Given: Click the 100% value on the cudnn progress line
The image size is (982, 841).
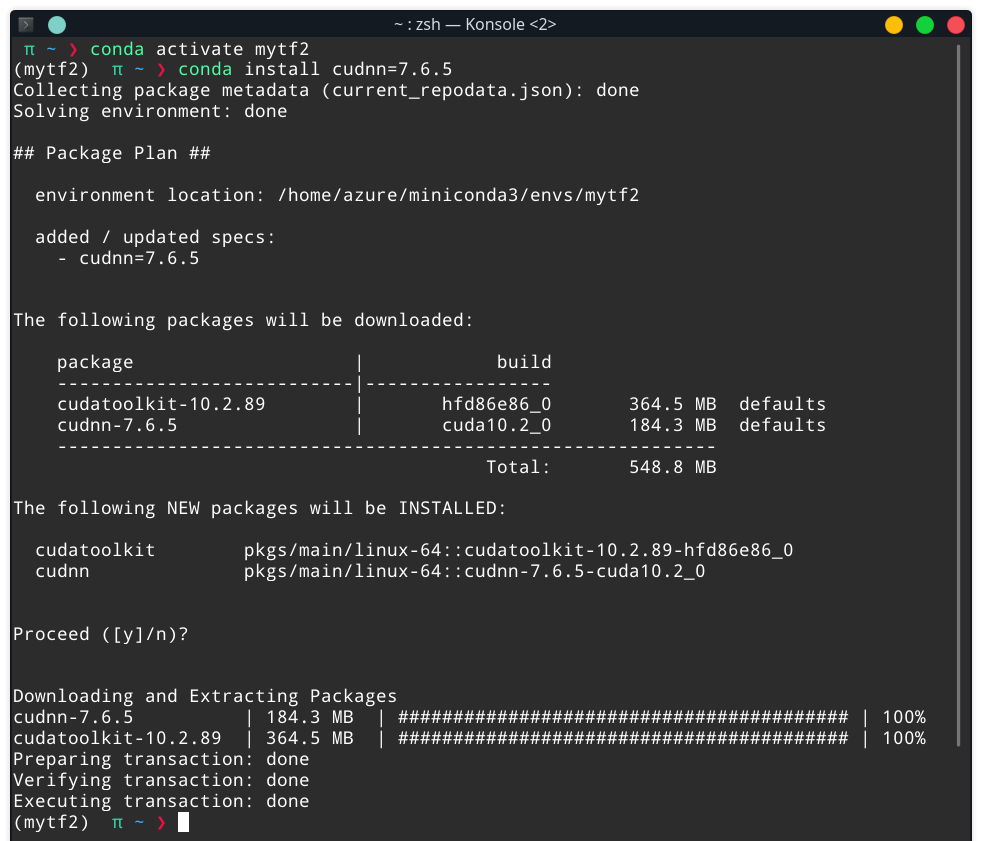Looking at the screenshot, I should [904, 718].
